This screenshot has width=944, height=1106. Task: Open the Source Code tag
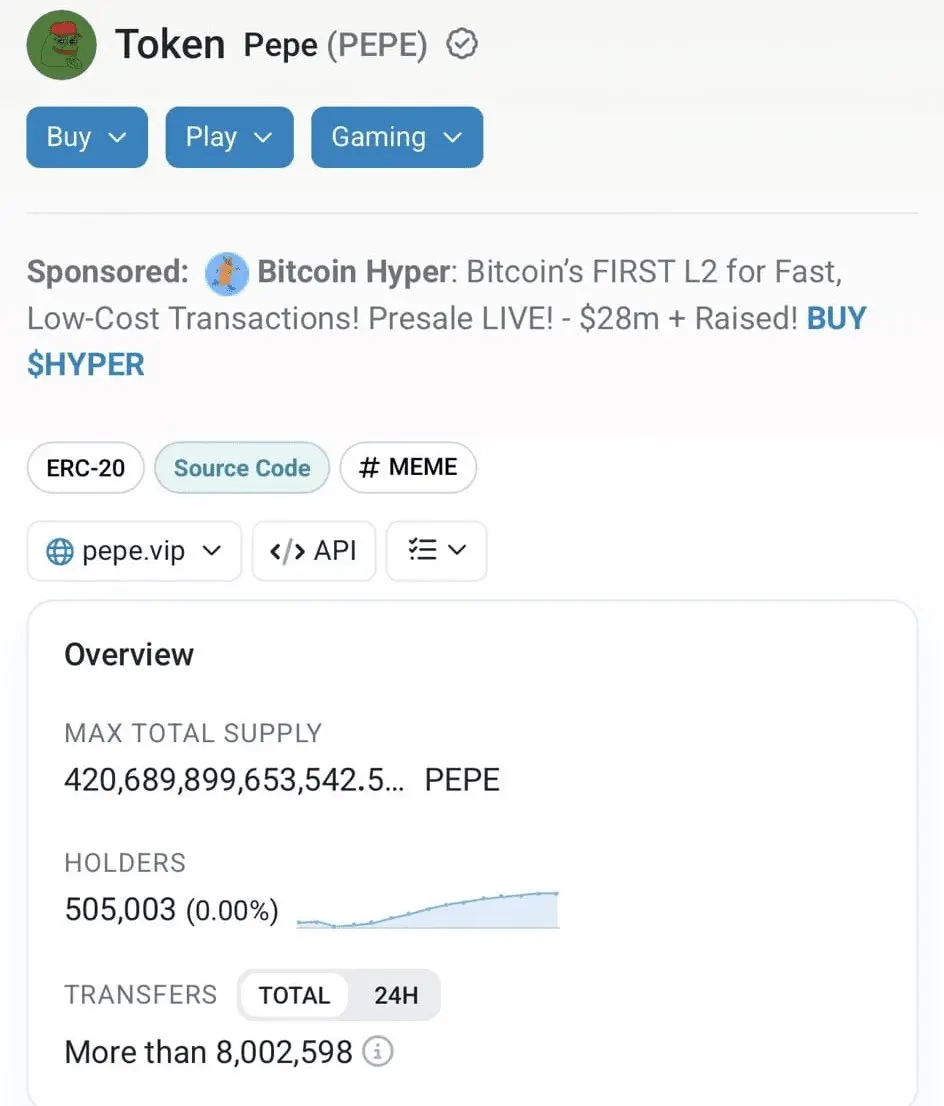click(242, 468)
